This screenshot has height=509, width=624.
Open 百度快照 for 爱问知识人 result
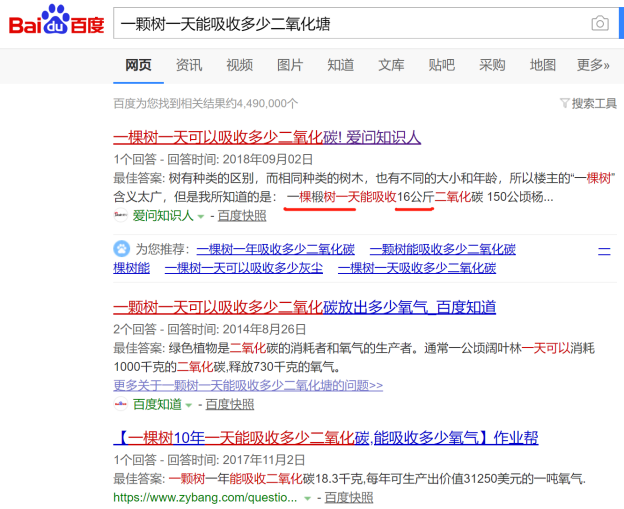click(x=242, y=216)
